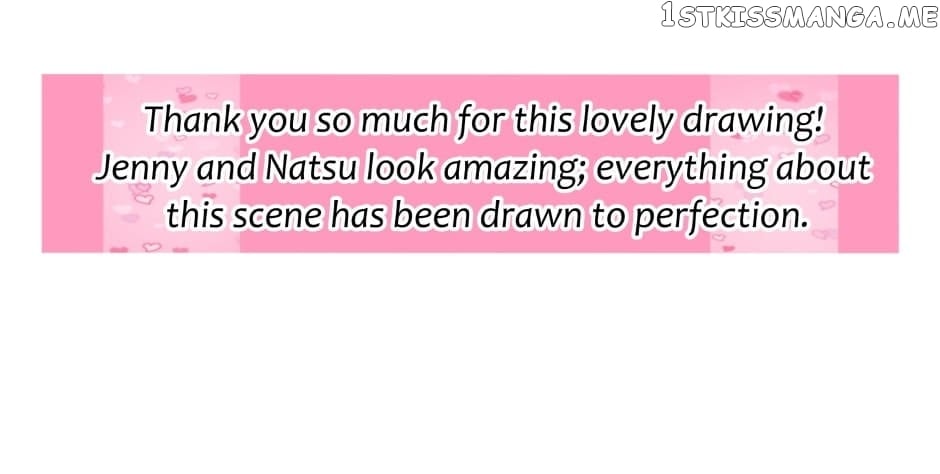
Task: Click the blank white area below the pink banner
Action: coord(470,360)
